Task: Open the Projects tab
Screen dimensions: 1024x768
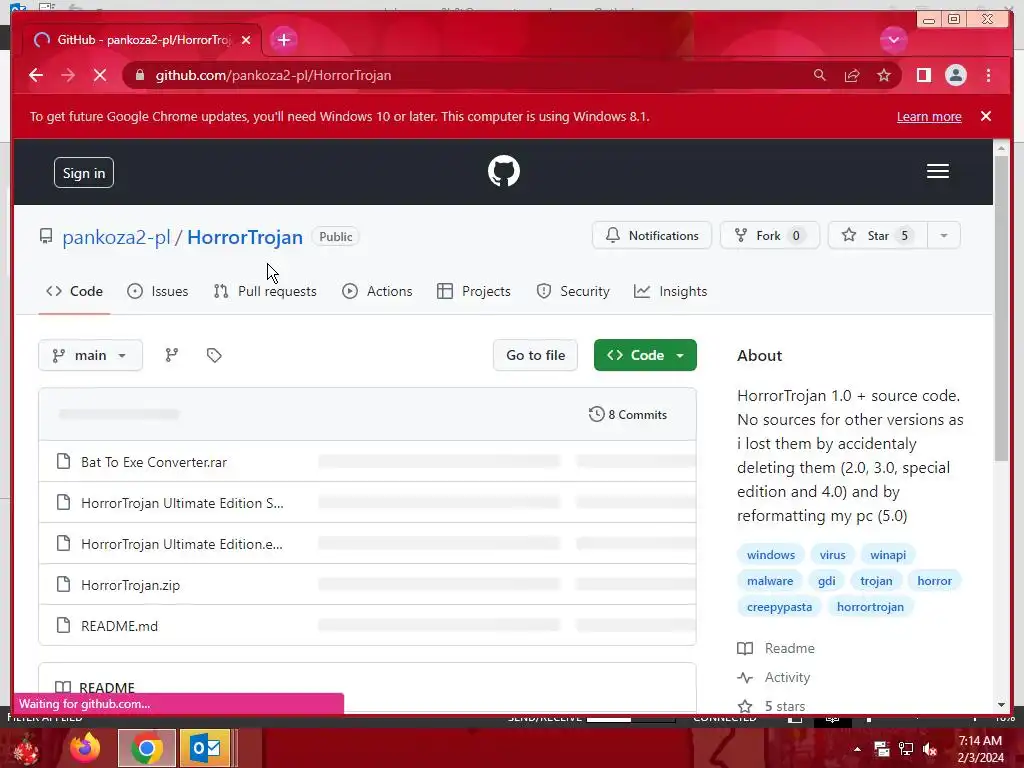Action: 473,291
